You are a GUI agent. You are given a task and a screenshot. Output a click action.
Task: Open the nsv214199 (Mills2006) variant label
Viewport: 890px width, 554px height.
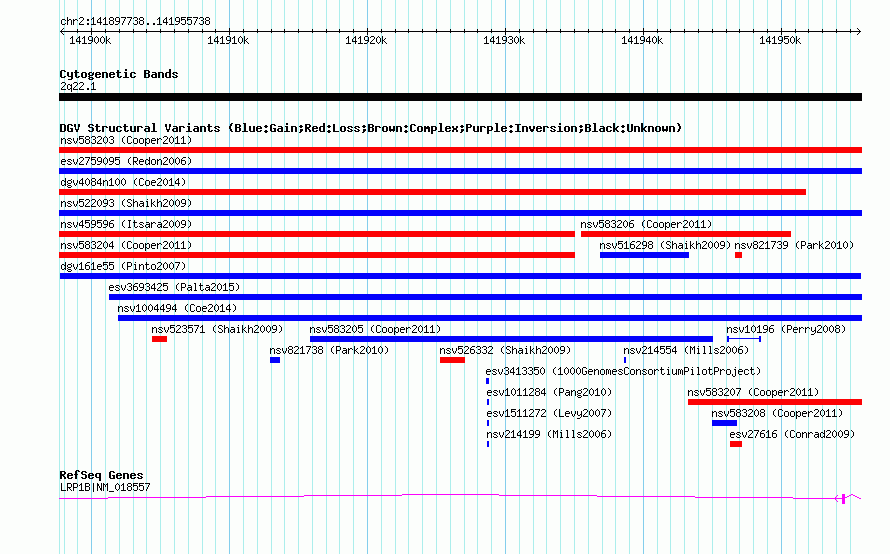coord(549,434)
